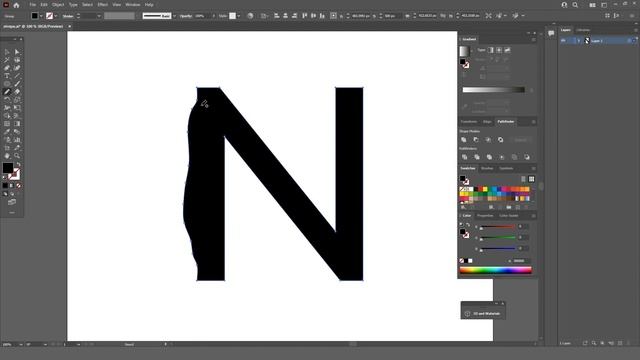Set paint mode to None in toolbar
Image resolution: width=640 pixels, height=360 pixels.
18,186
